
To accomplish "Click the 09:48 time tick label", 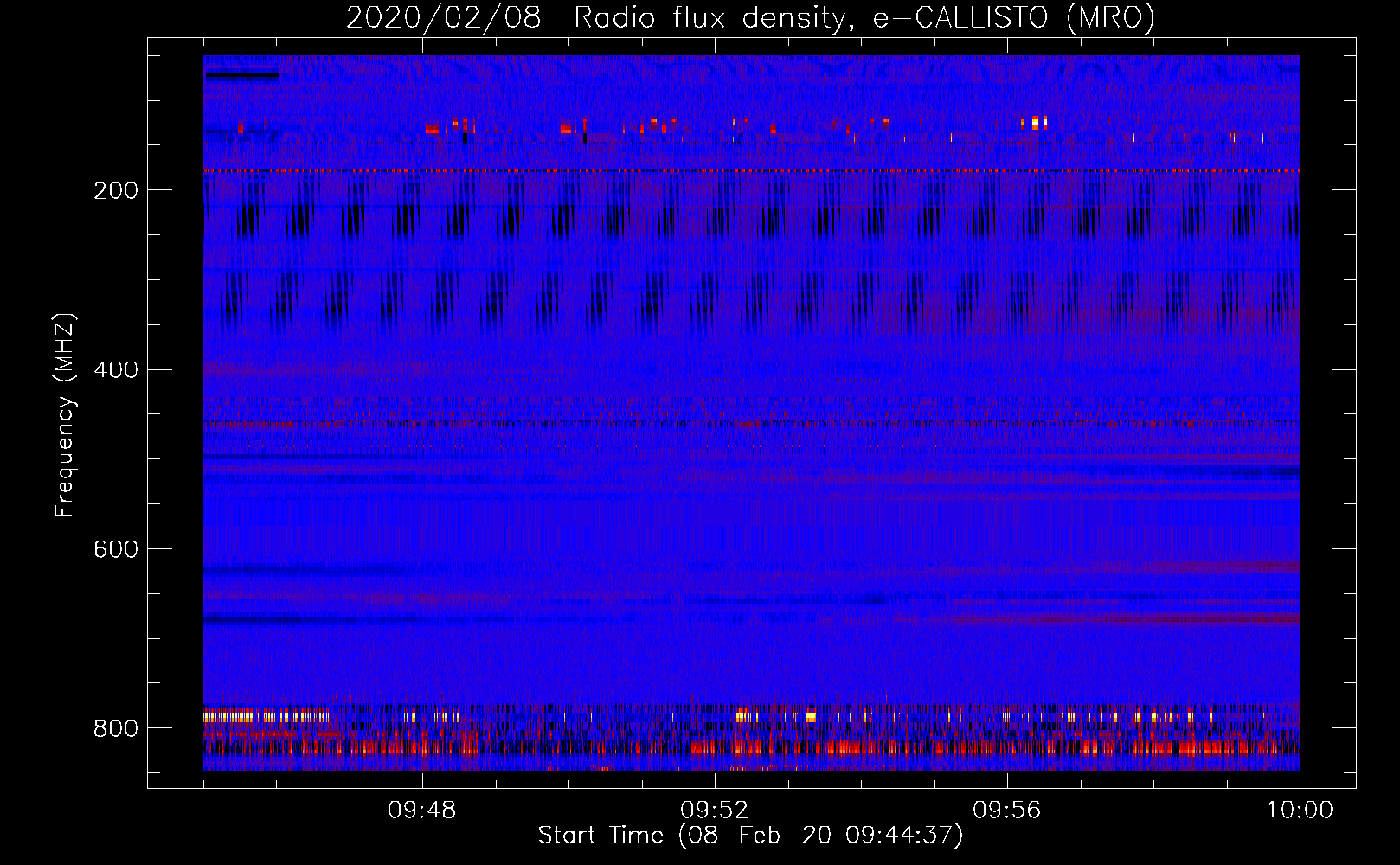I will point(422,811).
